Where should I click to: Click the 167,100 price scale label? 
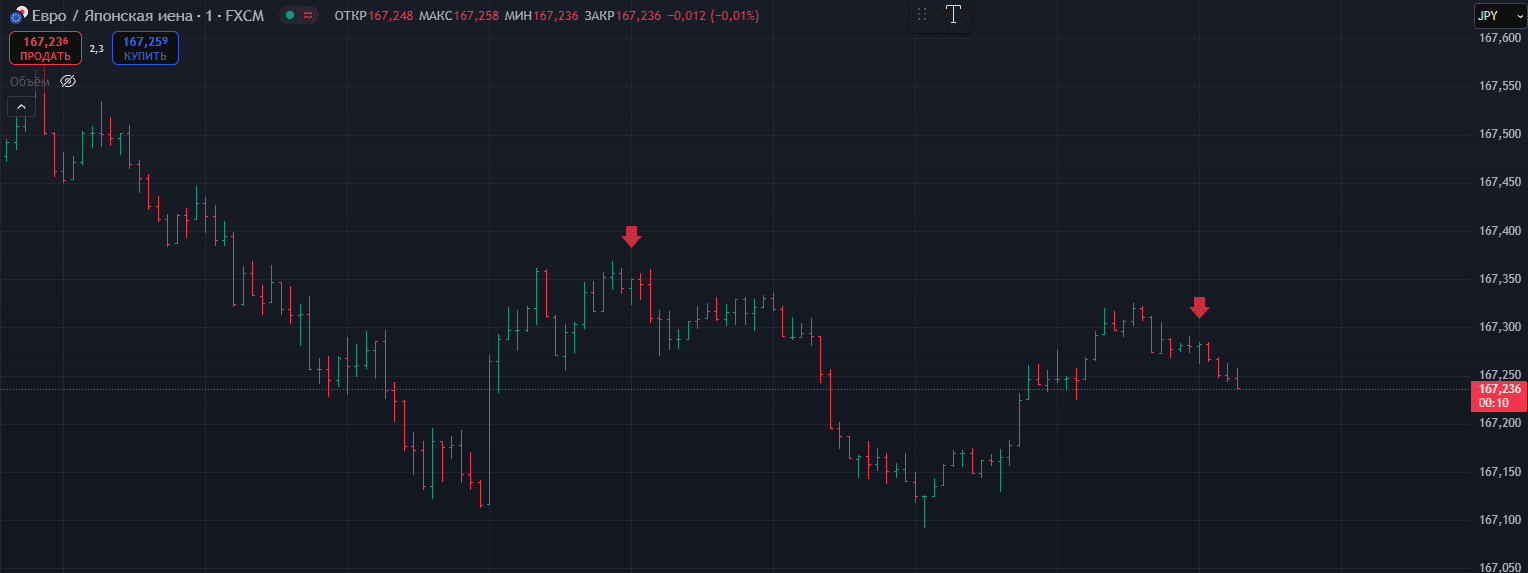[1499, 519]
